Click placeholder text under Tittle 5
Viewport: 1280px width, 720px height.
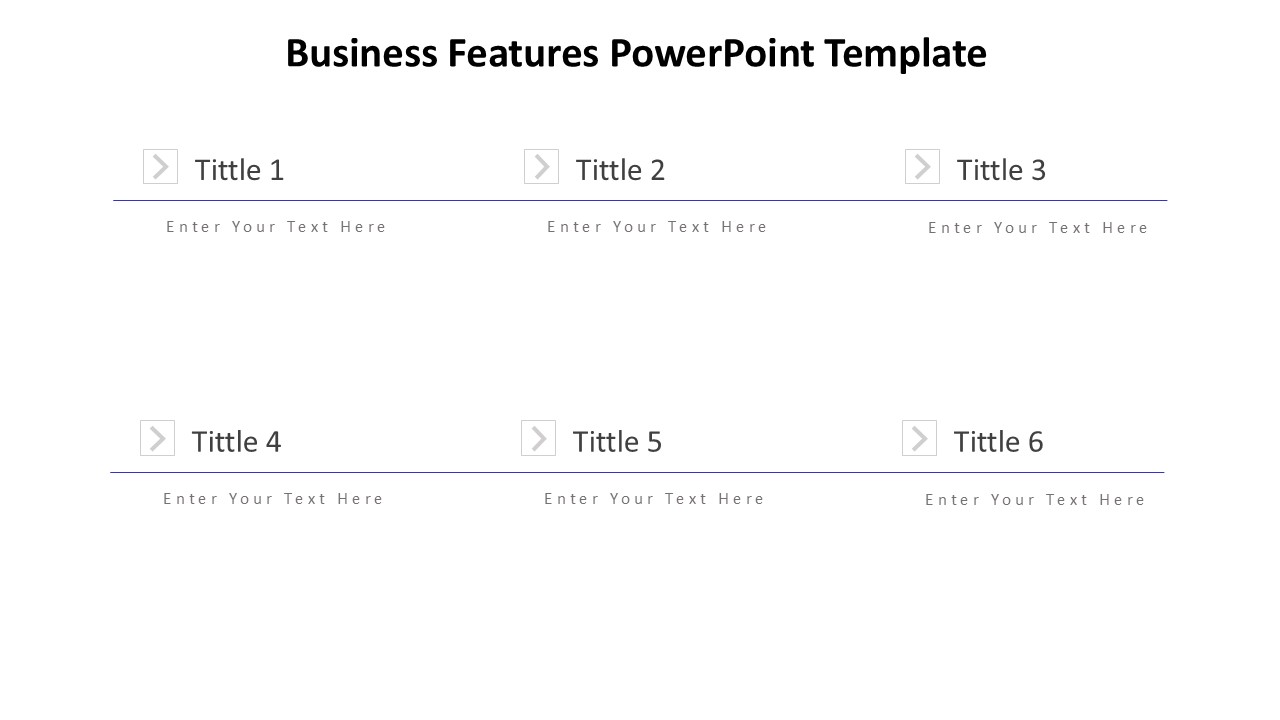click(655, 499)
